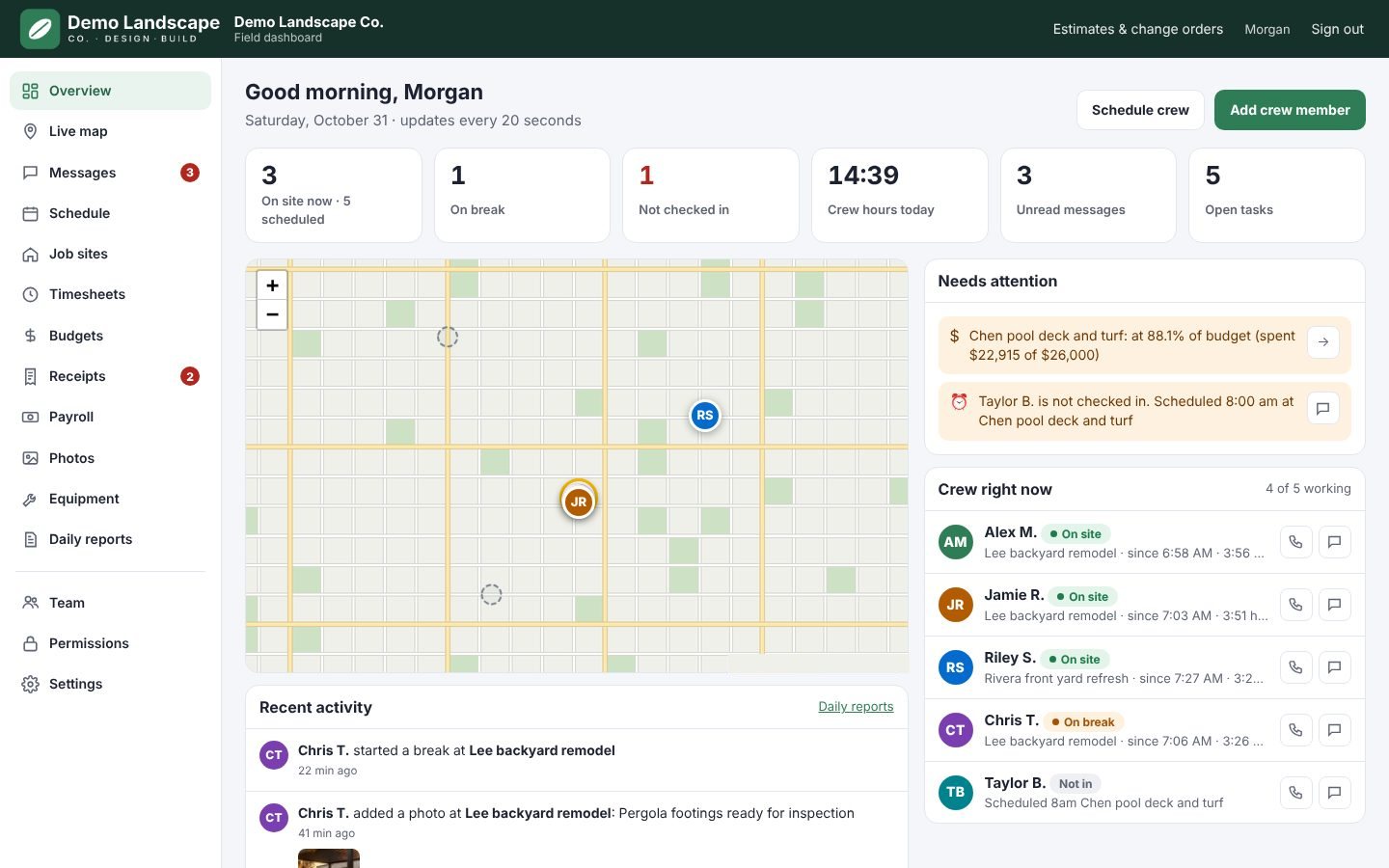Sign out of the dashboard
Viewport: 1389px width, 868px height.
pos(1337,29)
